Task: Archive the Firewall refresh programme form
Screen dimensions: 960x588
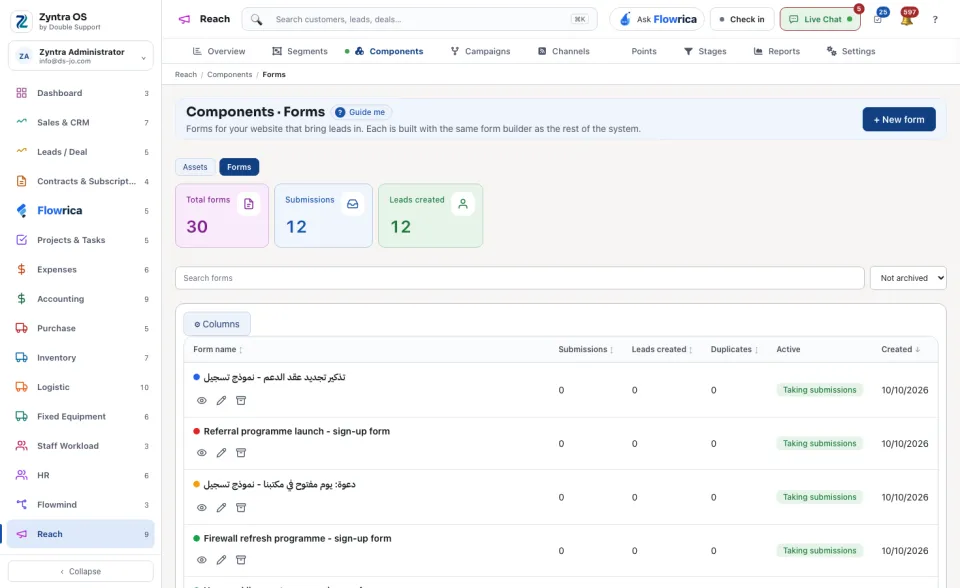Action: click(x=241, y=560)
